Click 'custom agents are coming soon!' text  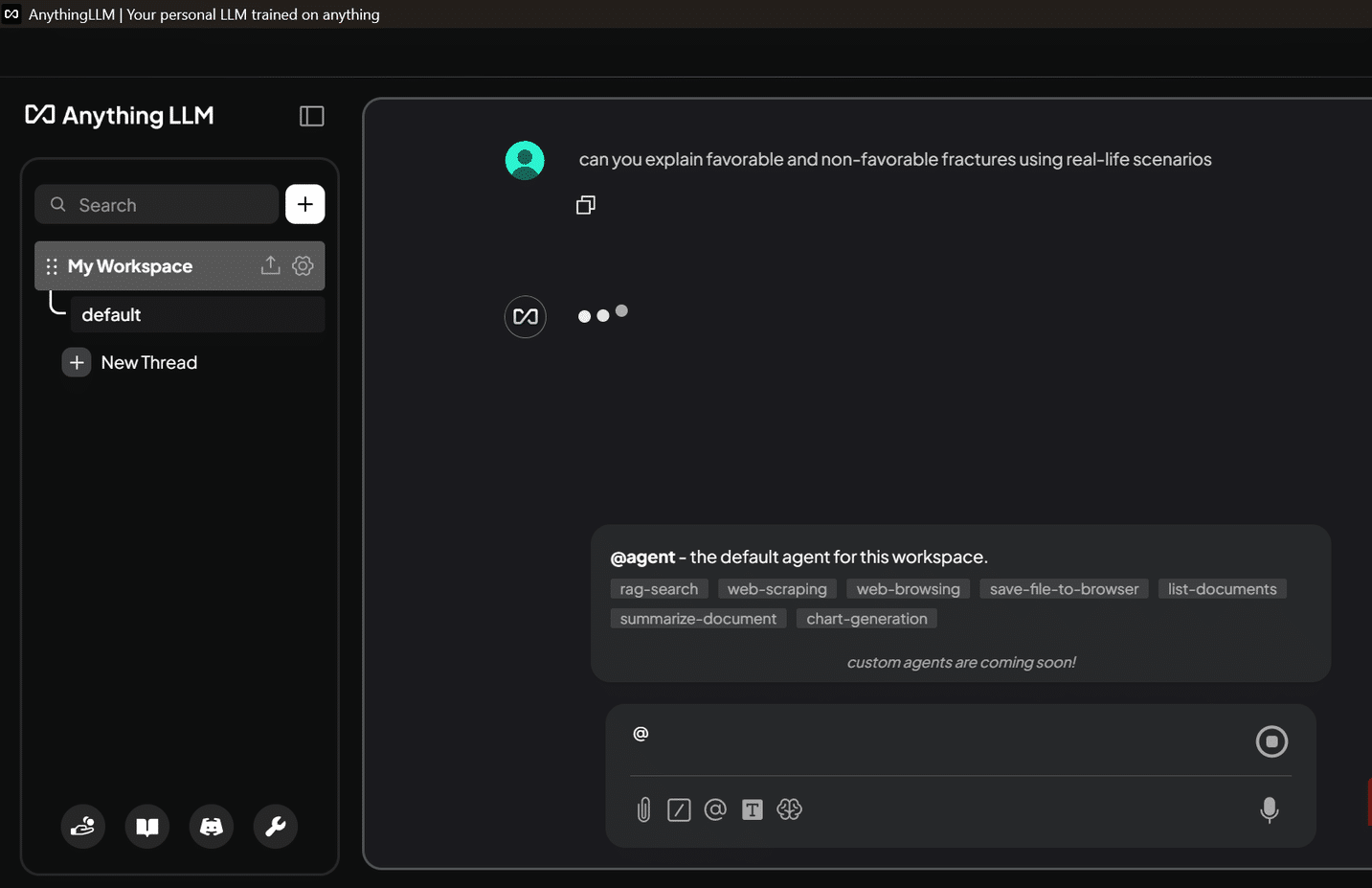click(961, 662)
